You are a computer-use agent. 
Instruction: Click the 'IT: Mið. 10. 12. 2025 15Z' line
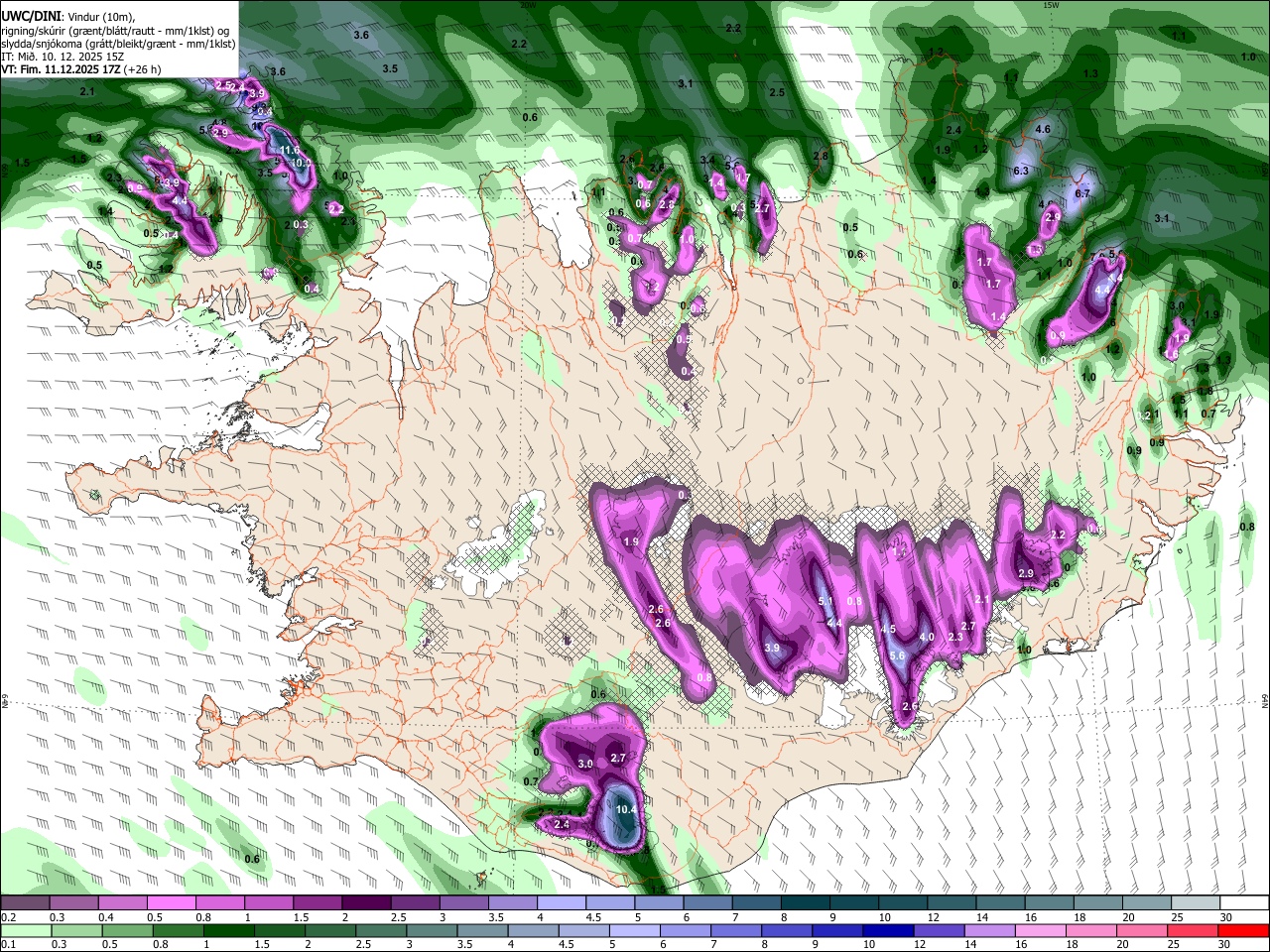(x=63, y=57)
